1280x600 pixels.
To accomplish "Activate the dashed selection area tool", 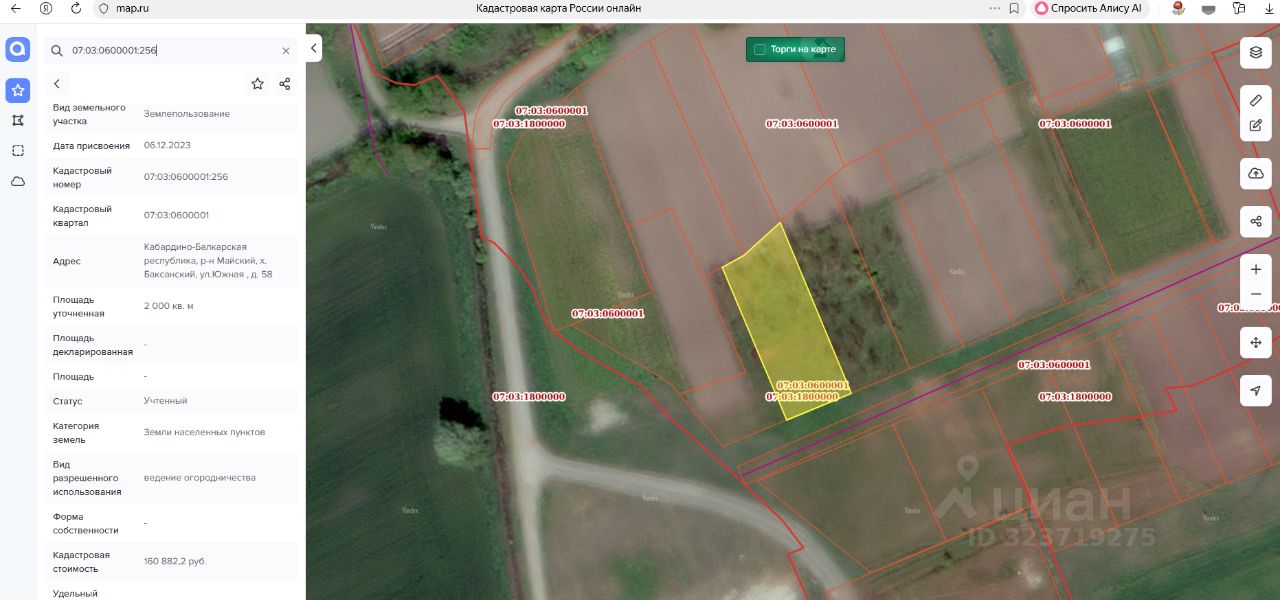I will (x=17, y=150).
